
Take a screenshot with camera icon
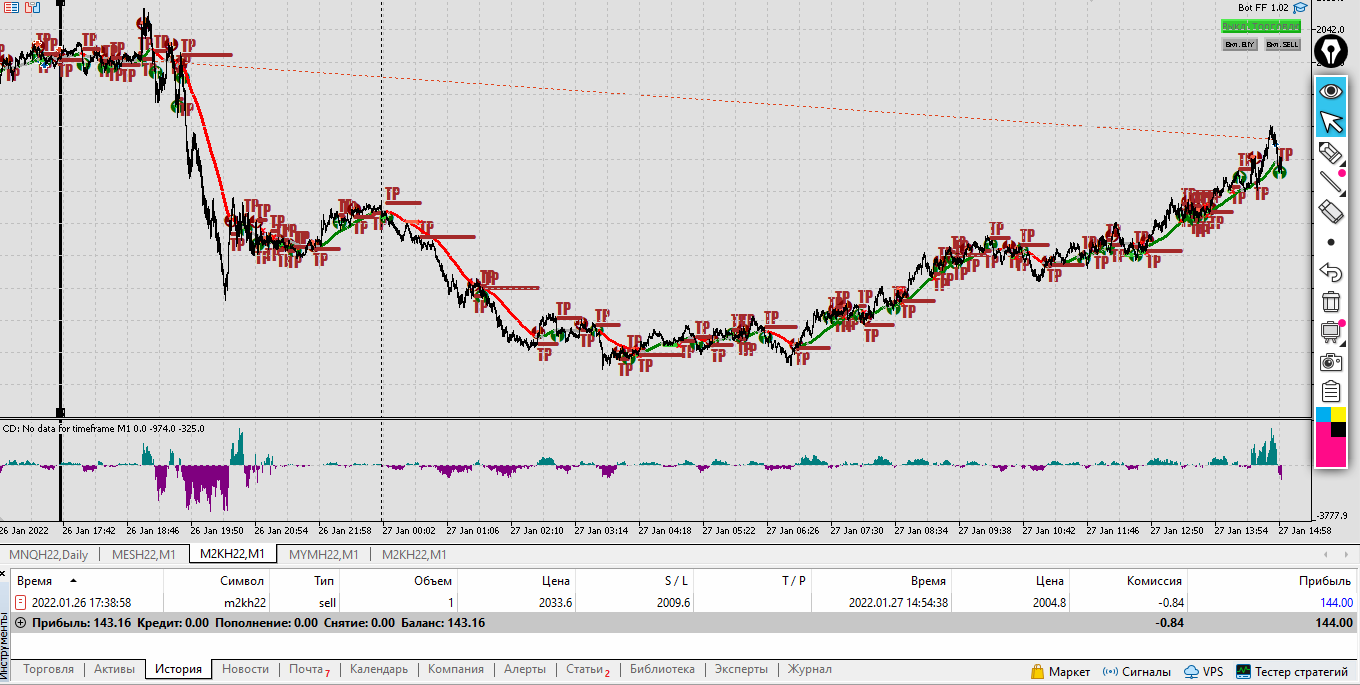1330,361
